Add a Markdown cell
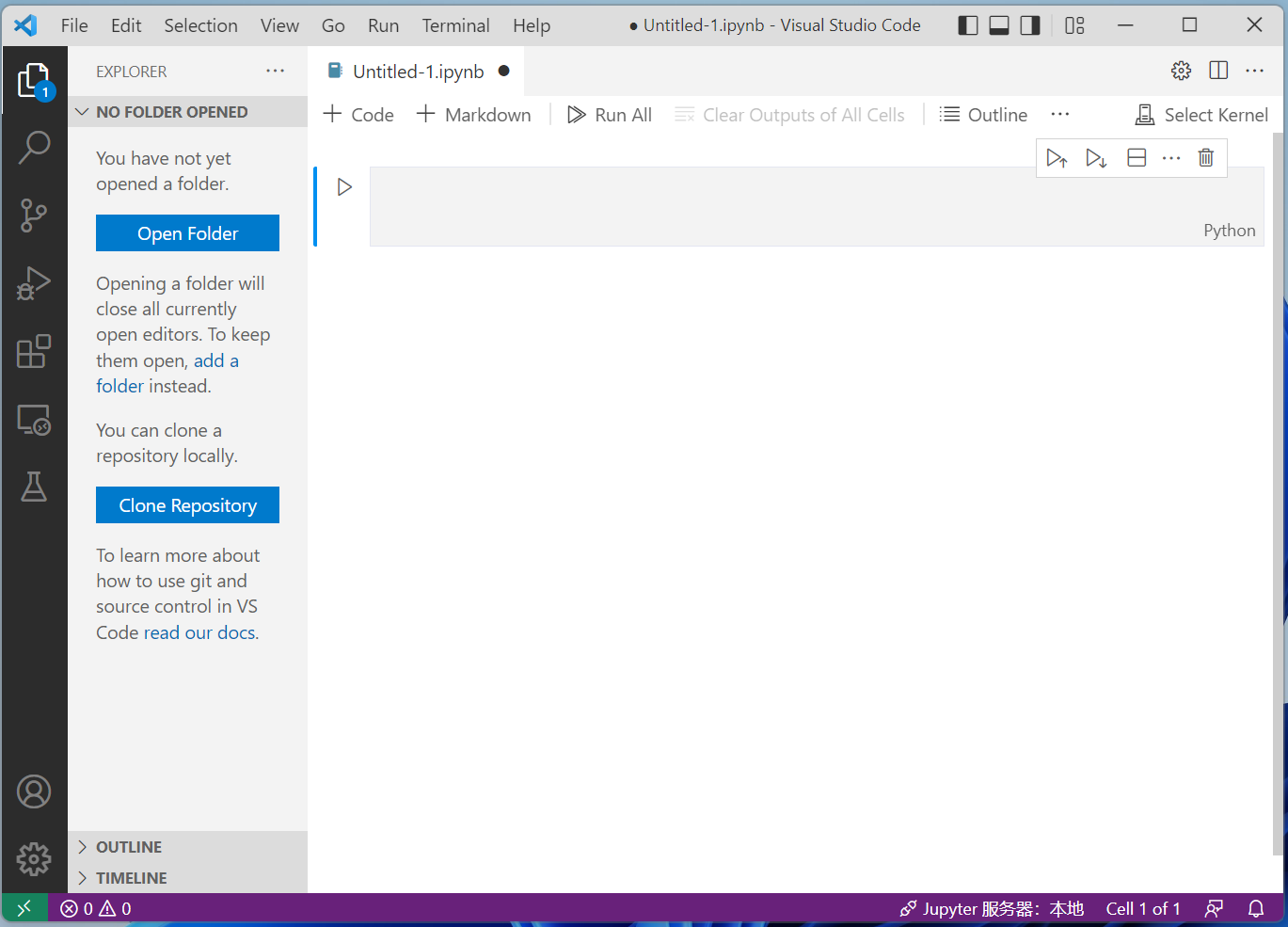The height and width of the screenshot is (927, 1288). [x=474, y=115]
